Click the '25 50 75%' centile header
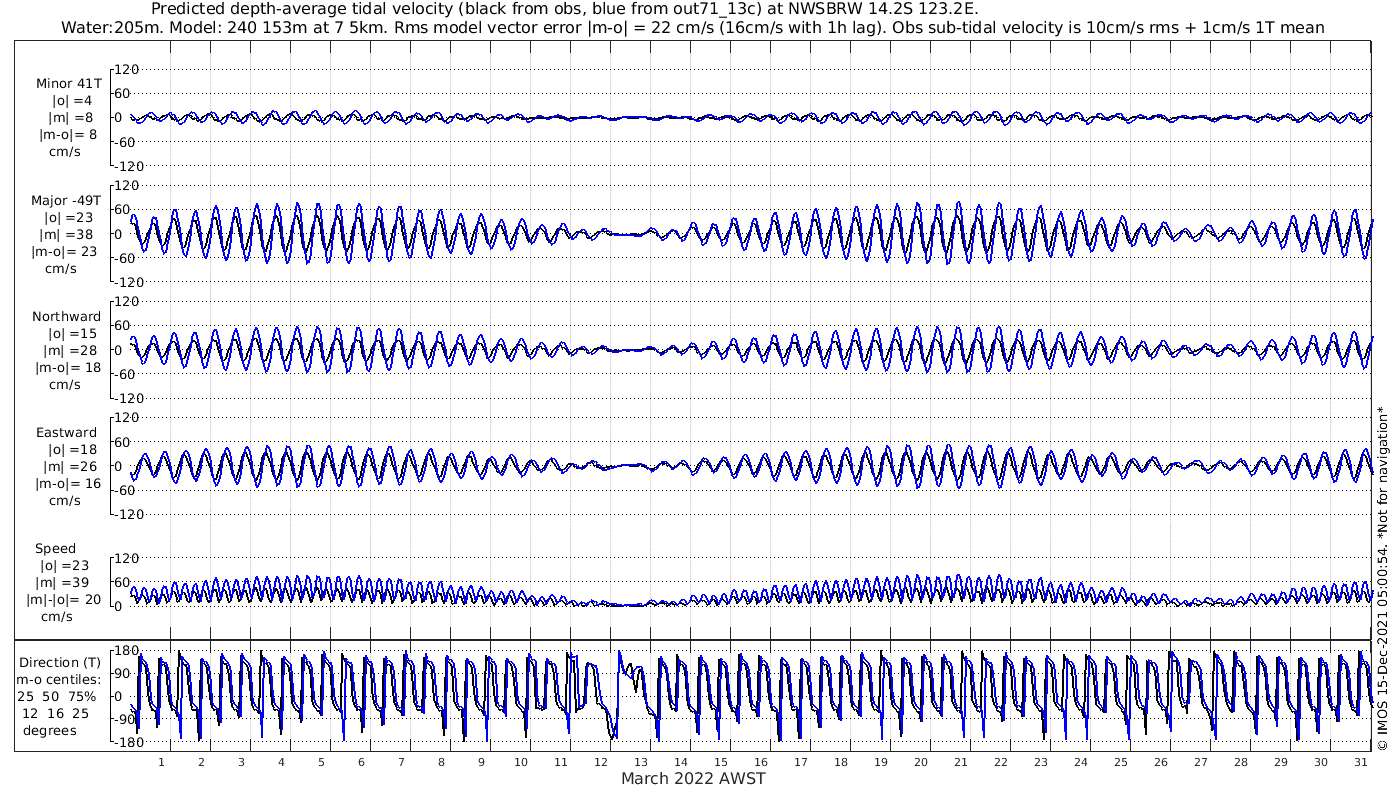This screenshot has height=800, width=1400. [57, 696]
